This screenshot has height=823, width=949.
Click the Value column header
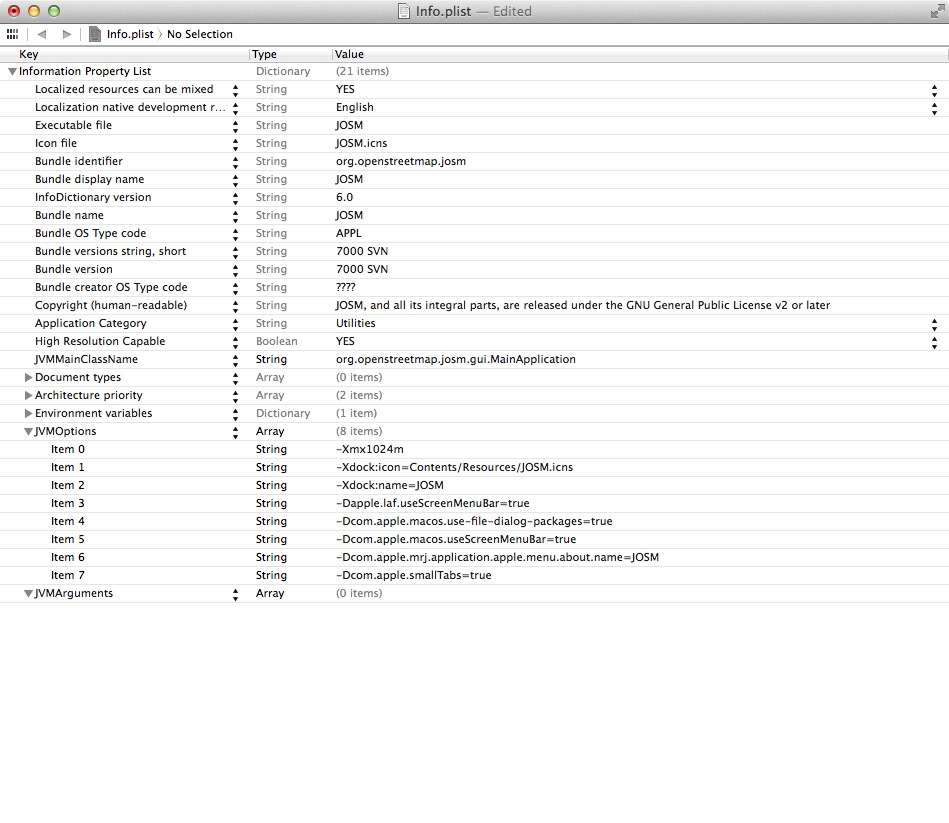tap(640, 54)
